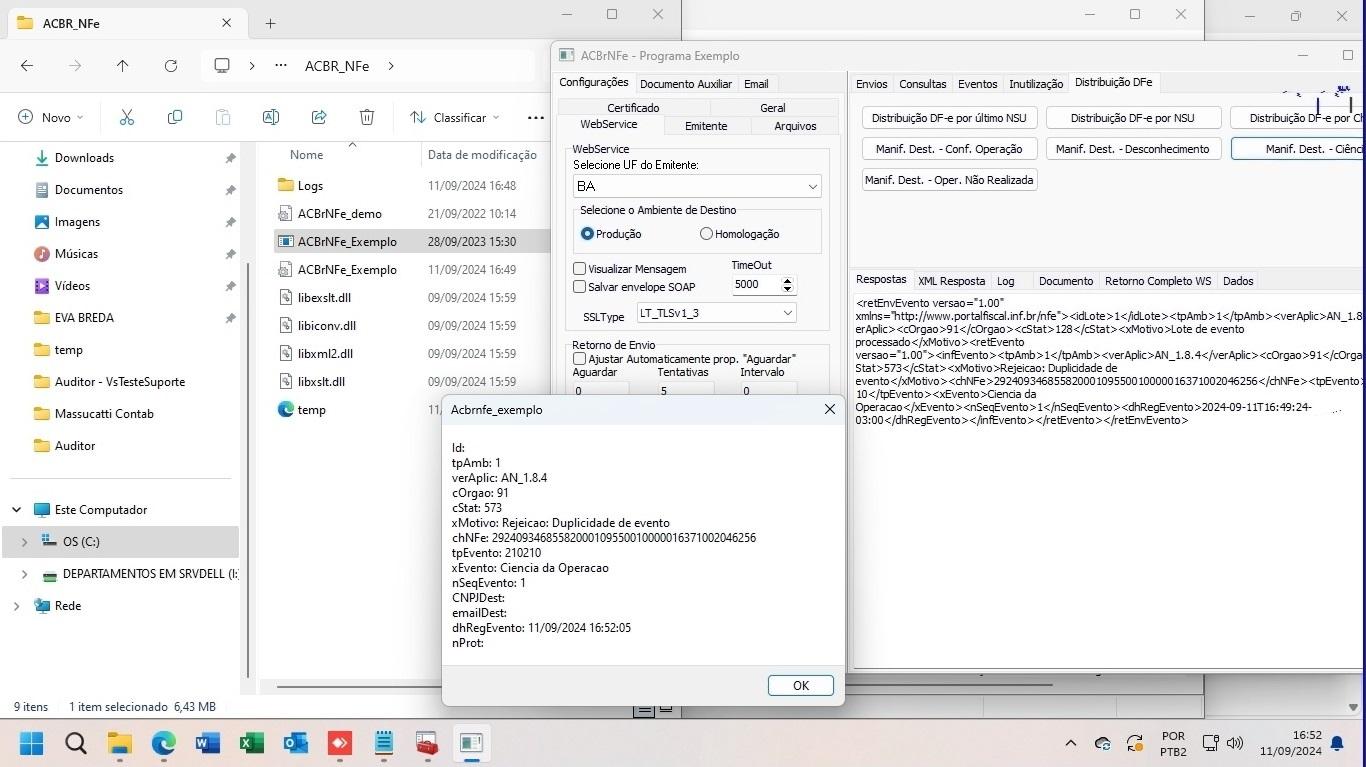1366x767 pixels.
Task: Increase the TimeOut value with up arrow
Action: [x=787, y=281]
